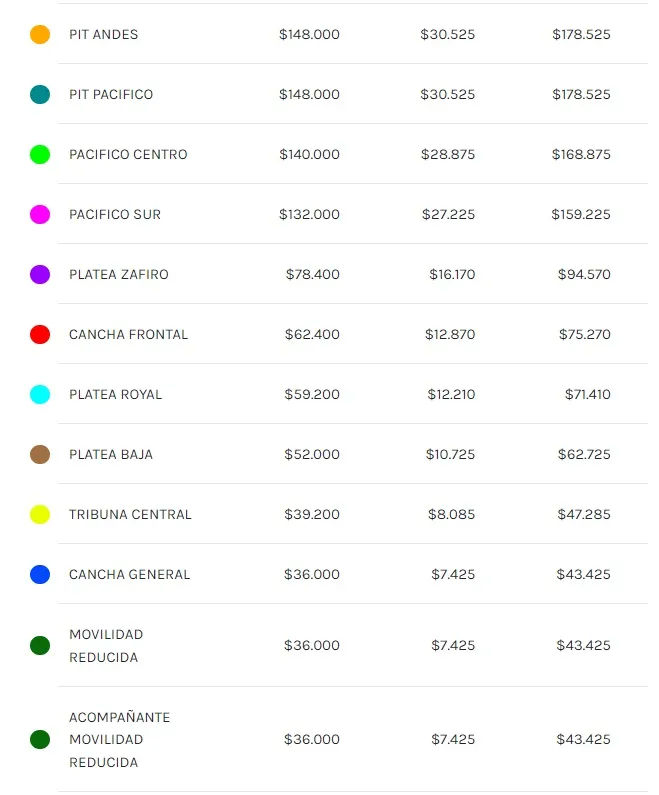Viewport: 659px width, 795px height.
Task: Click the red CANCHA FRONTAL color dot
Action: click(40, 335)
